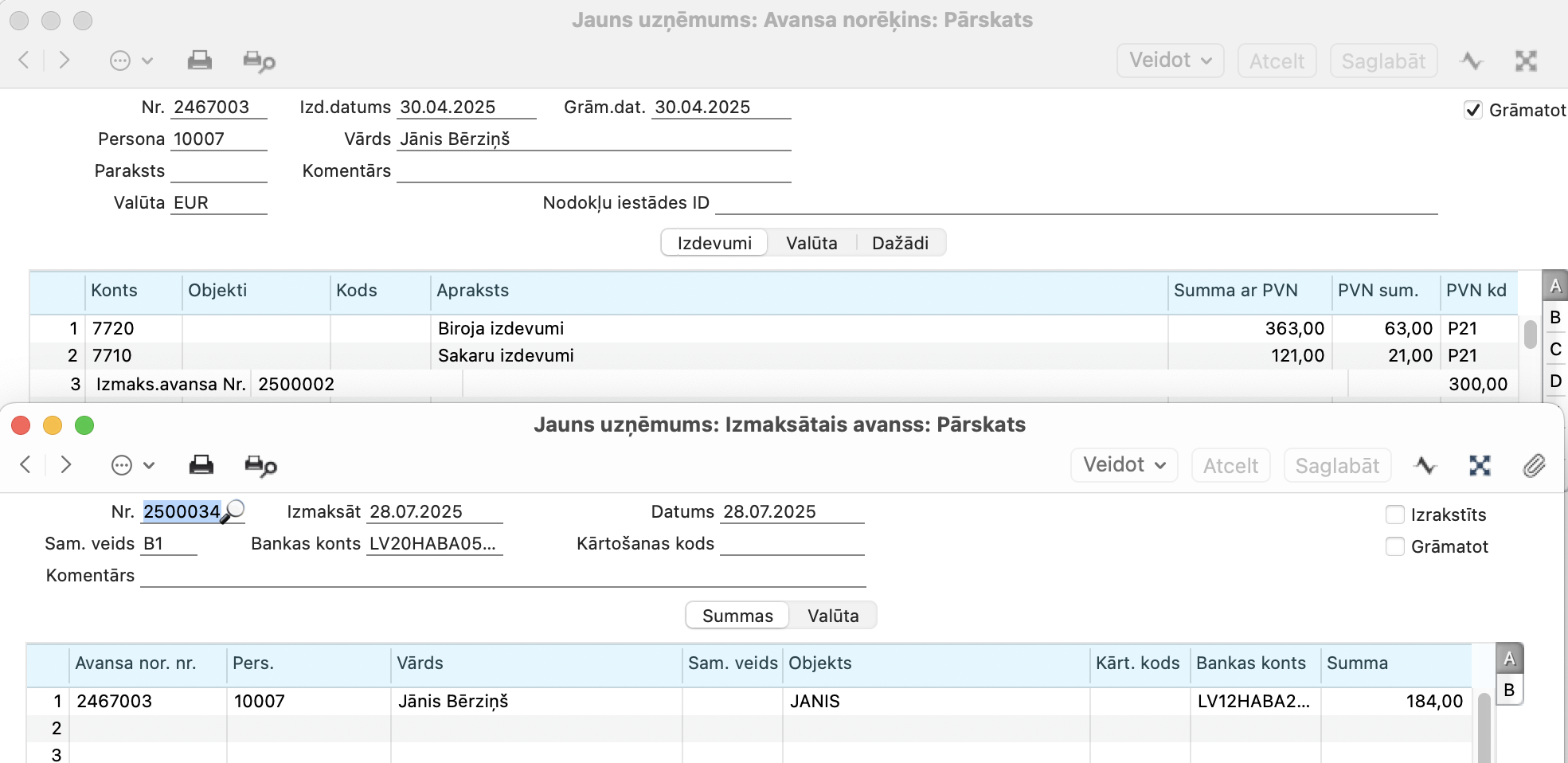Click the expand window icon in Avansa norēķins window
The height and width of the screenshot is (763, 1568).
[x=1526, y=61]
